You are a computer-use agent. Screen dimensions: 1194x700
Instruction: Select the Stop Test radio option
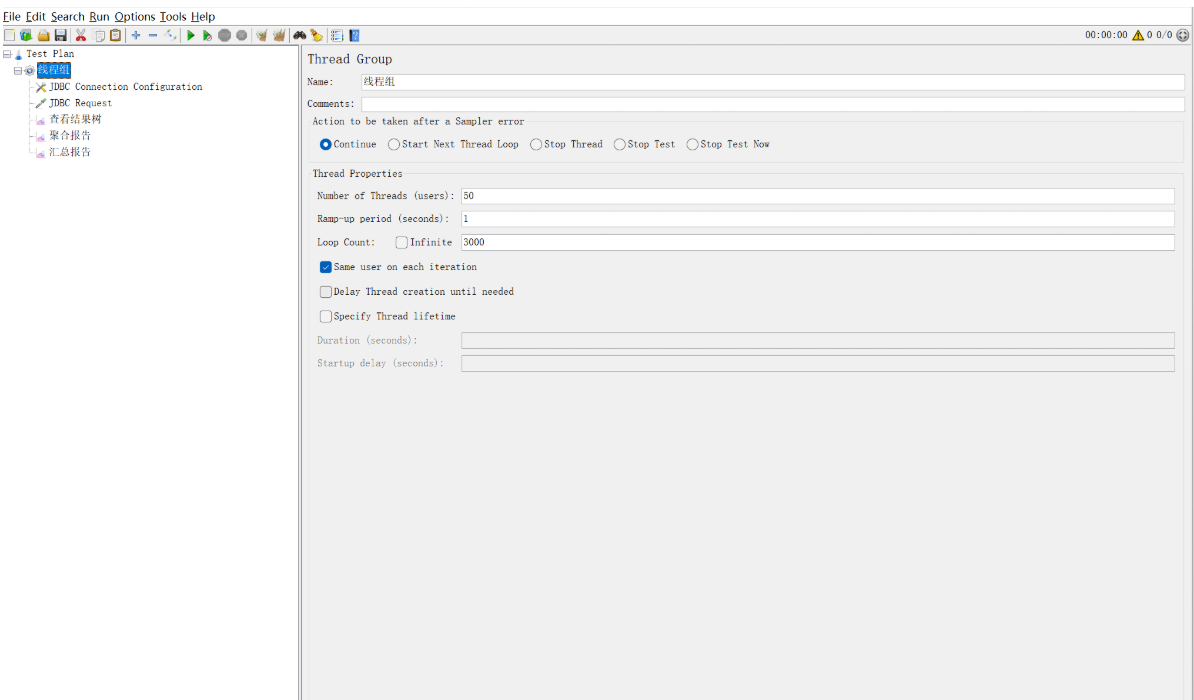point(644,144)
